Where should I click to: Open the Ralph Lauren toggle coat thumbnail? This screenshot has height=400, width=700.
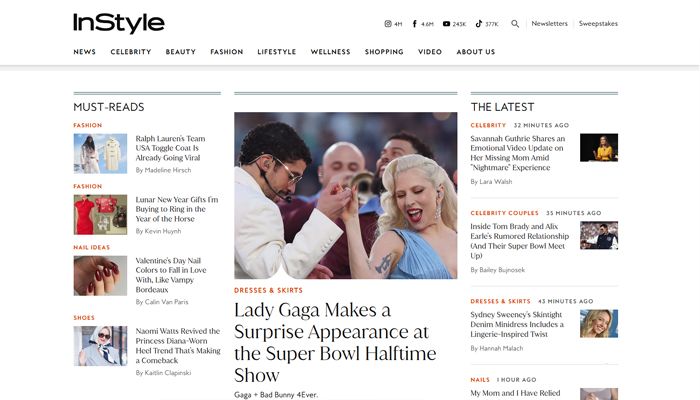tap(100, 154)
